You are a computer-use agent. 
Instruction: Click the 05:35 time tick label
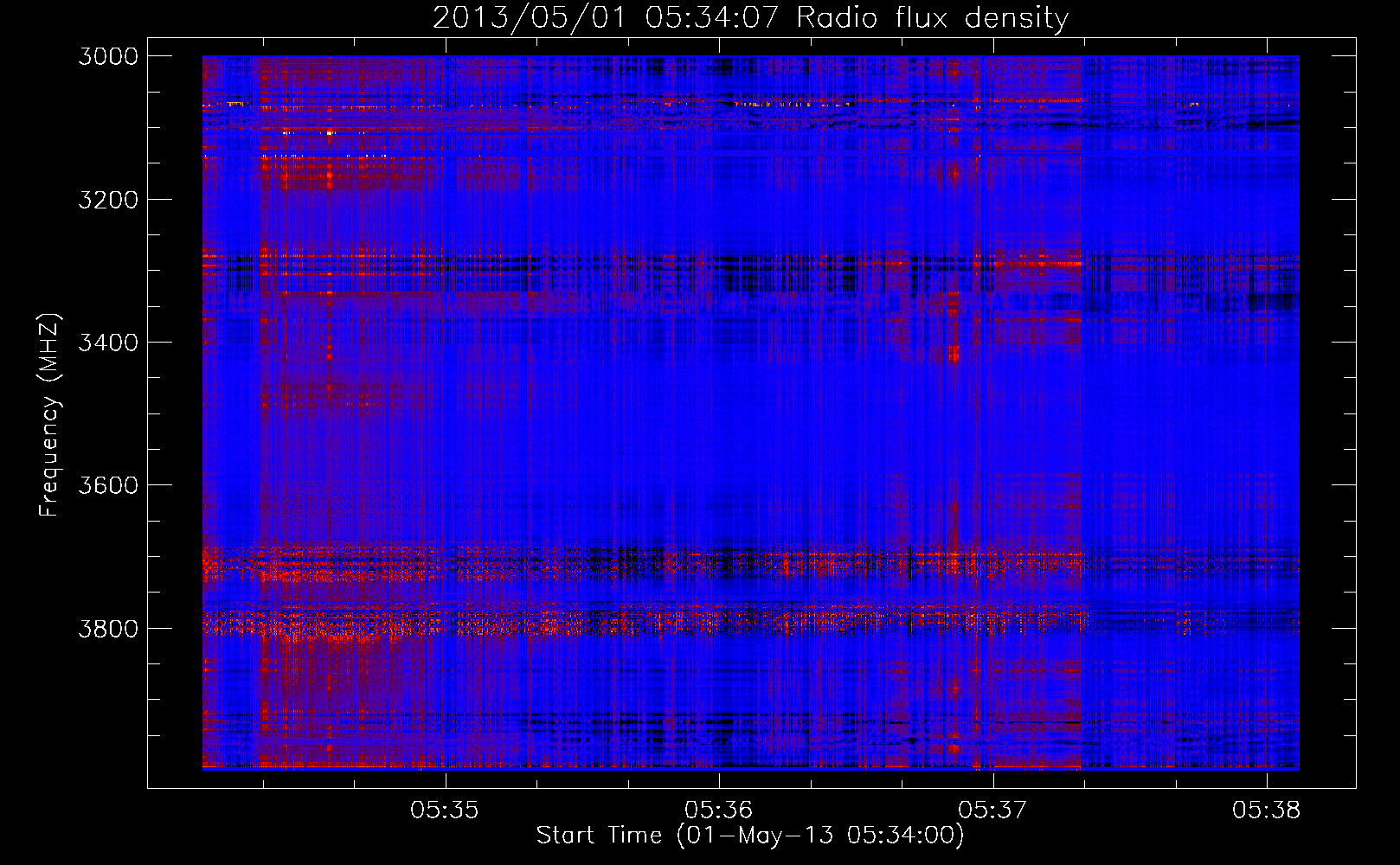[x=445, y=811]
